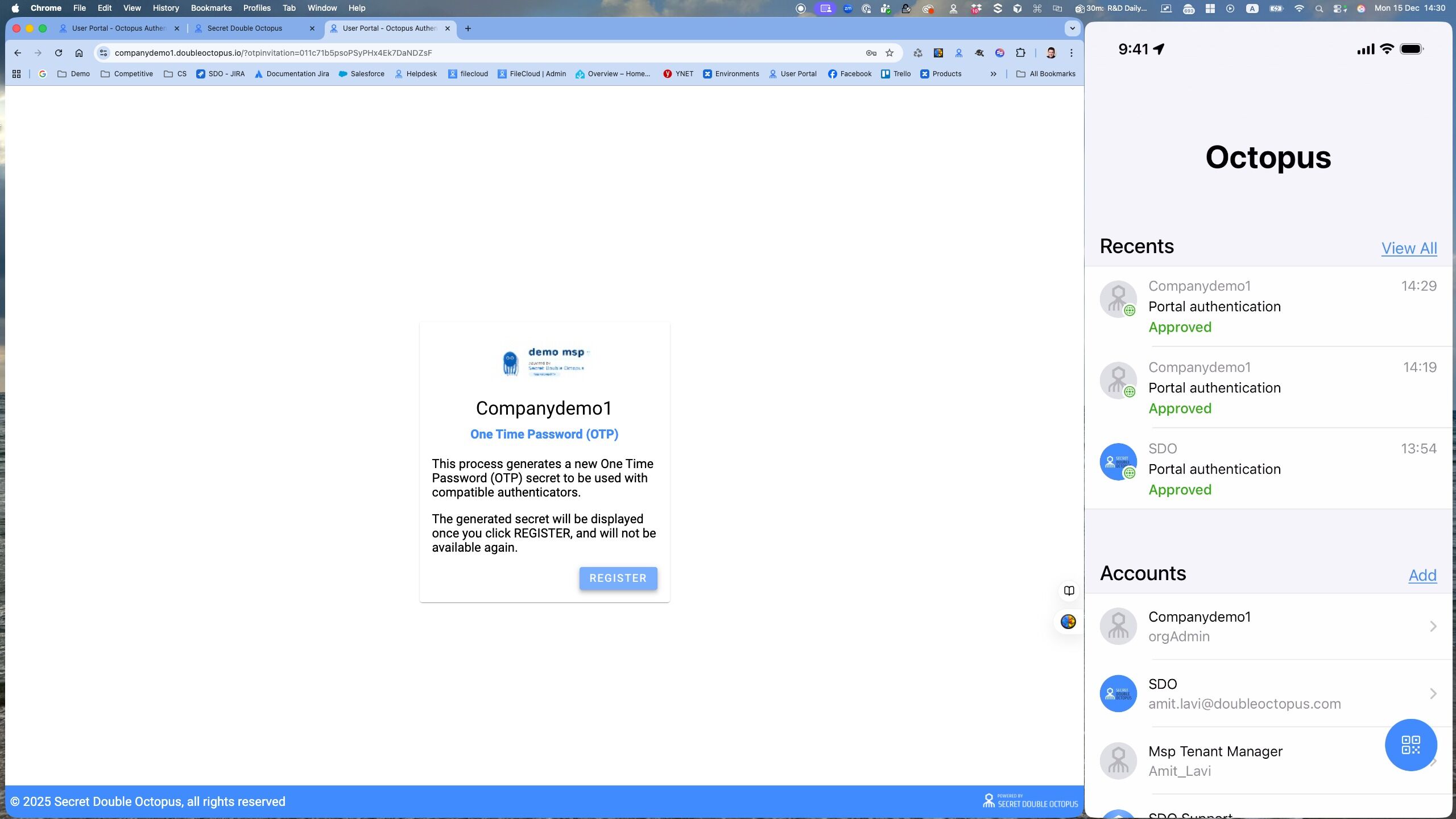Click the REGISTER button
This screenshot has width=1456, height=819.
click(x=618, y=578)
